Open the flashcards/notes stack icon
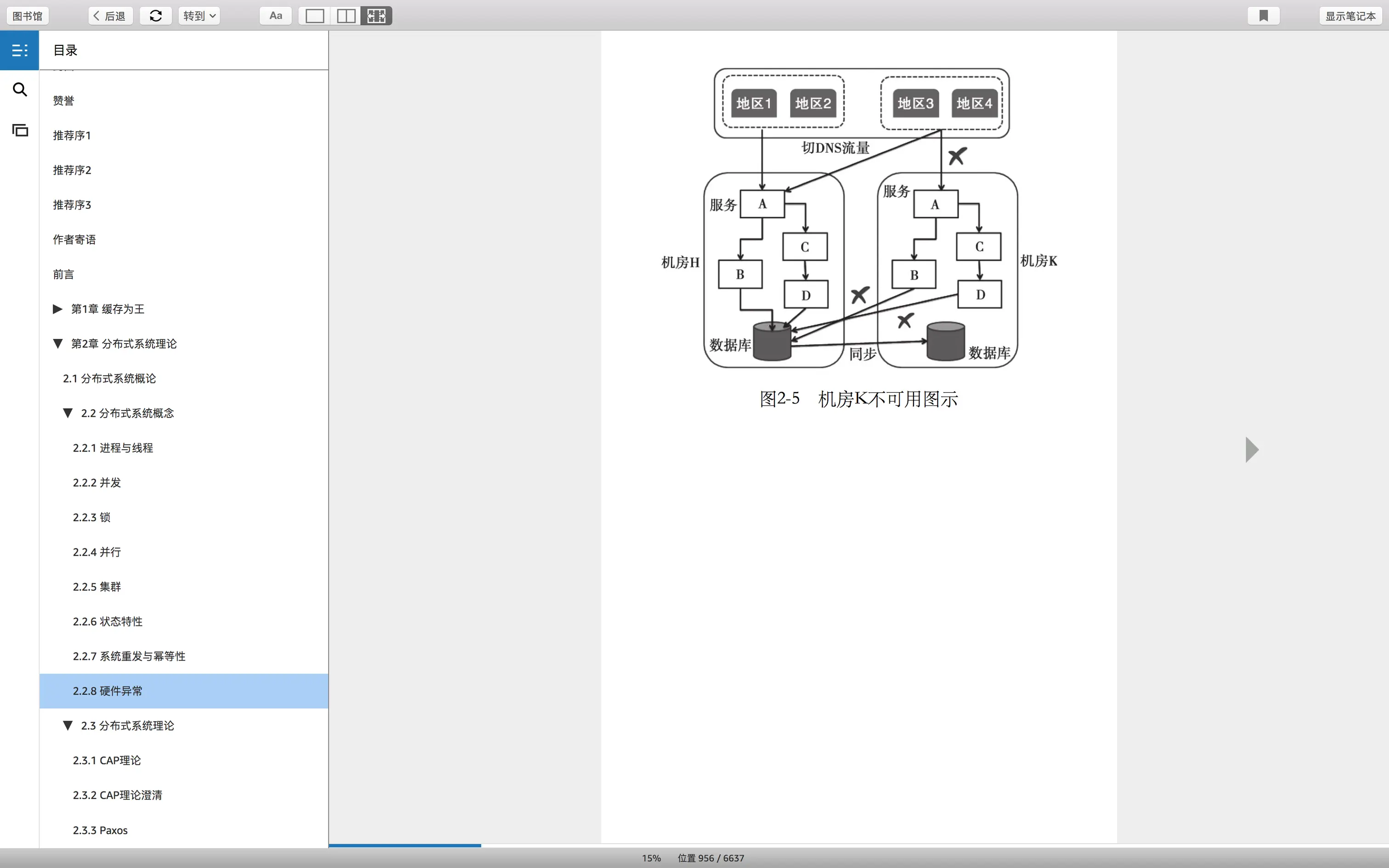Image resolution: width=1389 pixels, height=868 pixels. click(19, 130)
